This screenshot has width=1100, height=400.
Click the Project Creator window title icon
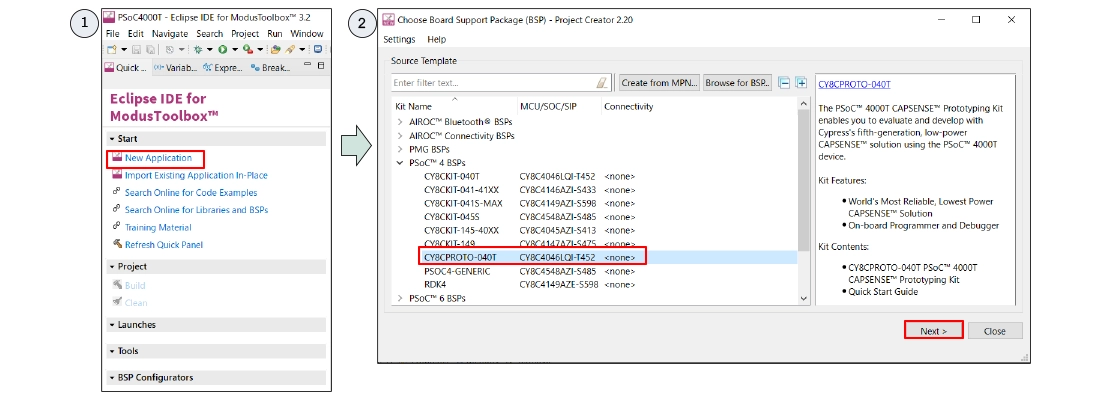point(388,20)
